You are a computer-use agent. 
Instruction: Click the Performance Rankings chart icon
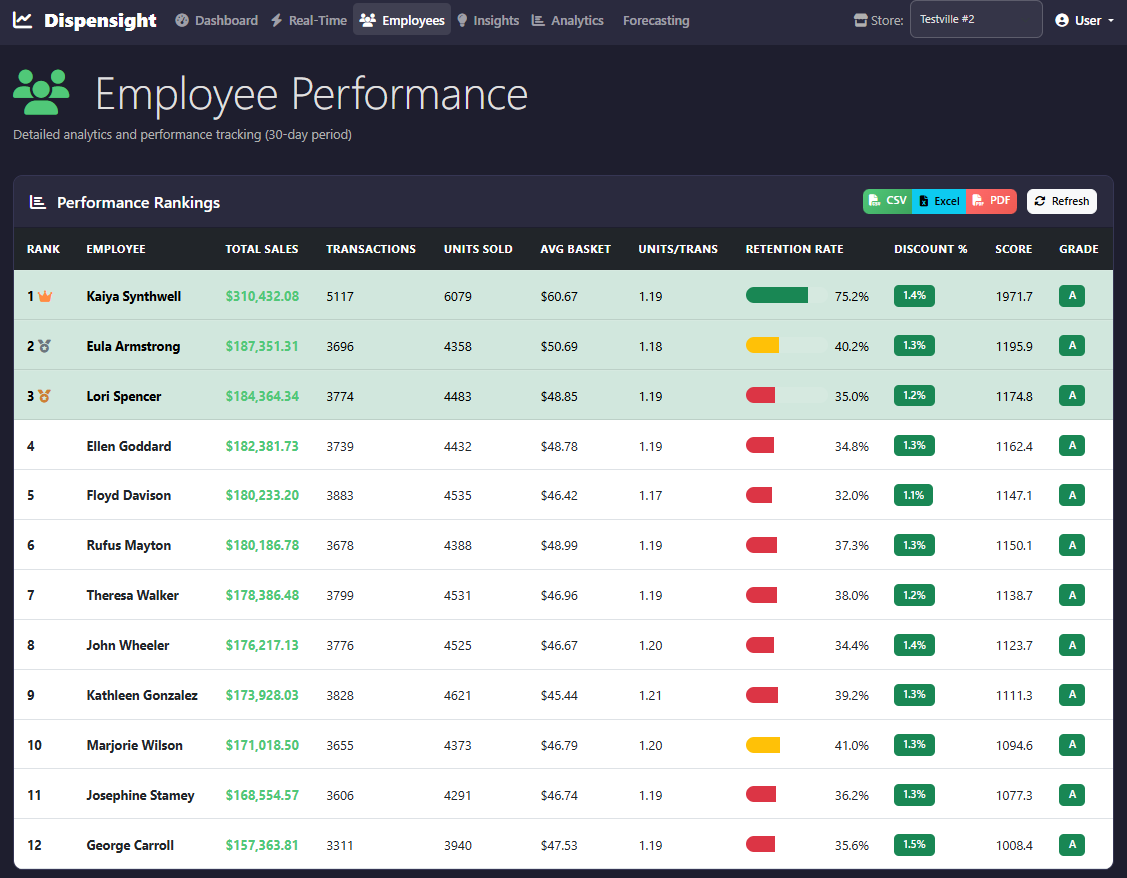click(x=37, y=203)
